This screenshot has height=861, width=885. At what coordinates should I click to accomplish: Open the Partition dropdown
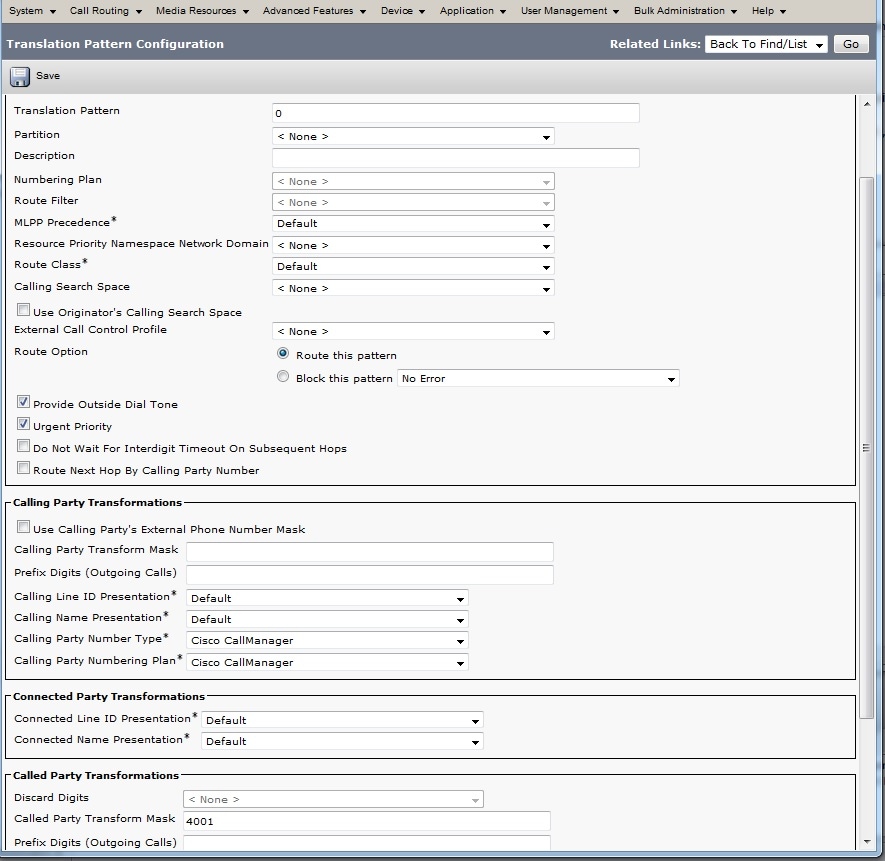coord(413,136)
